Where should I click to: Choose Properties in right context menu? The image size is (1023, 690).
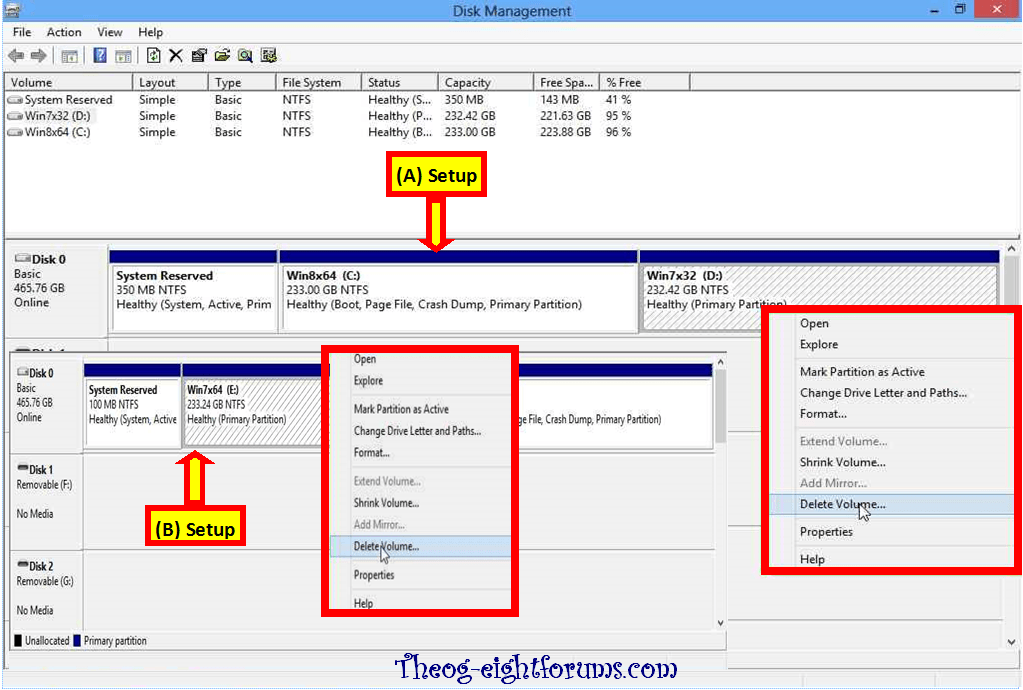pos(891,532)
